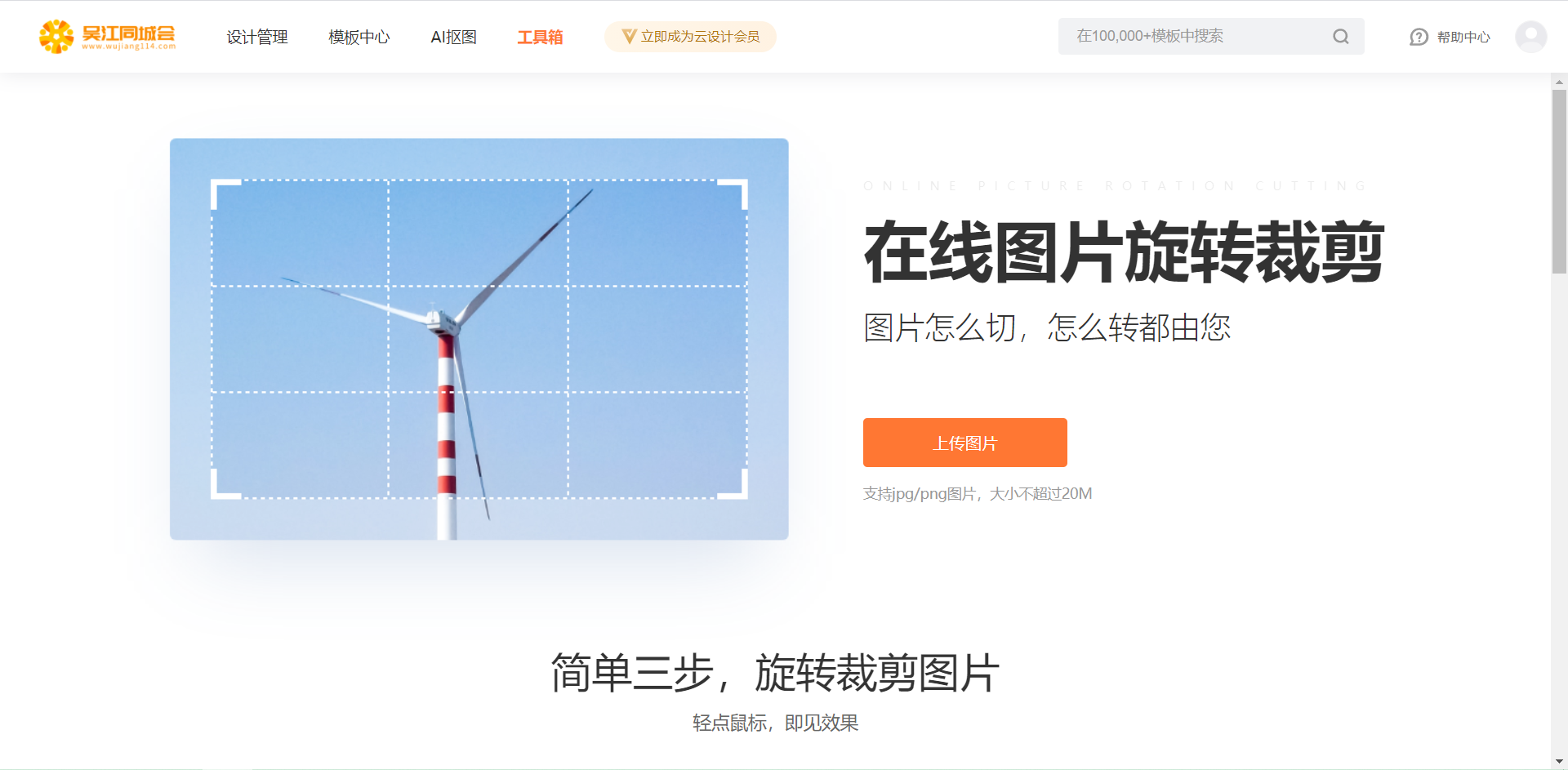The height and width of the screenshot is (770, 1568).
Task: Click the 帮助中心 link
Action: 1463,37
